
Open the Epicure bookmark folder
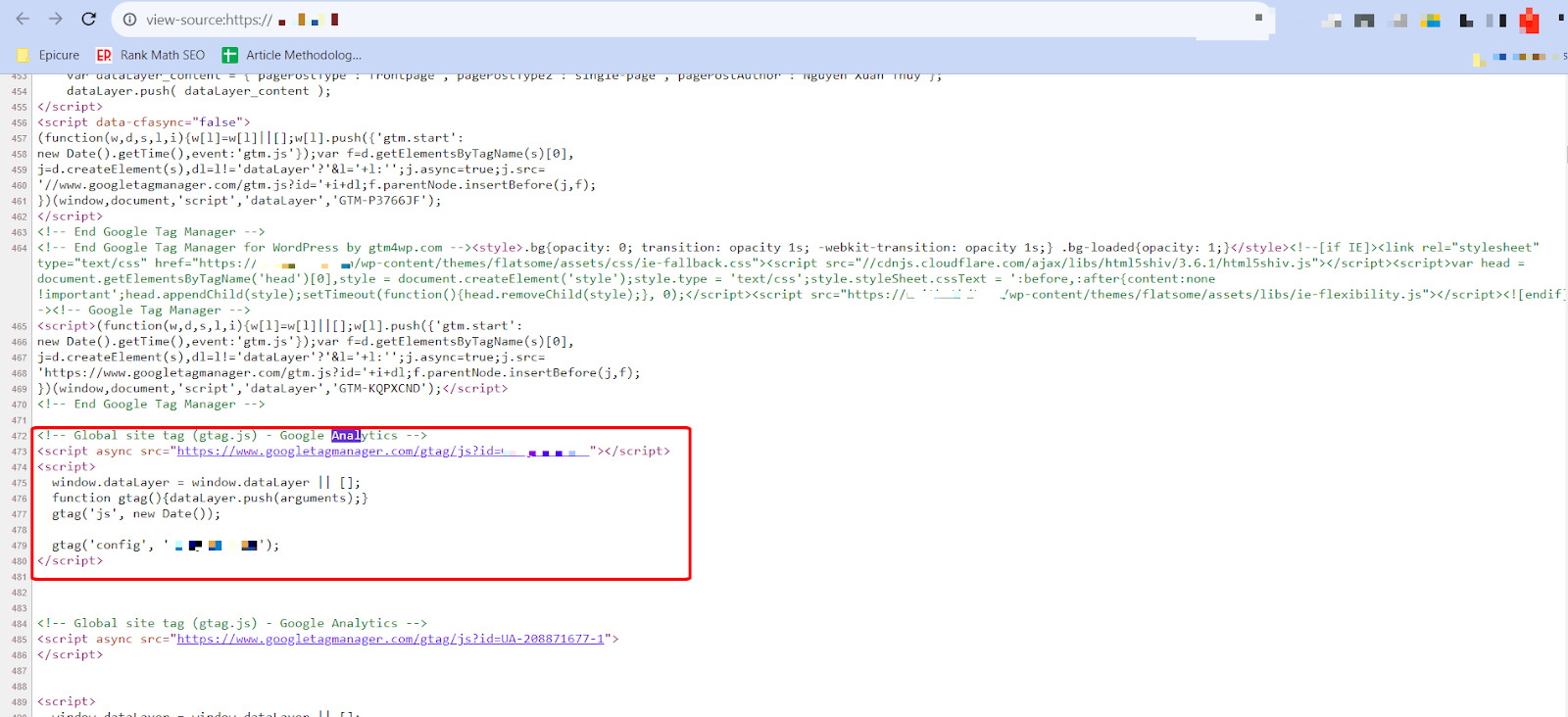[49, 55]
